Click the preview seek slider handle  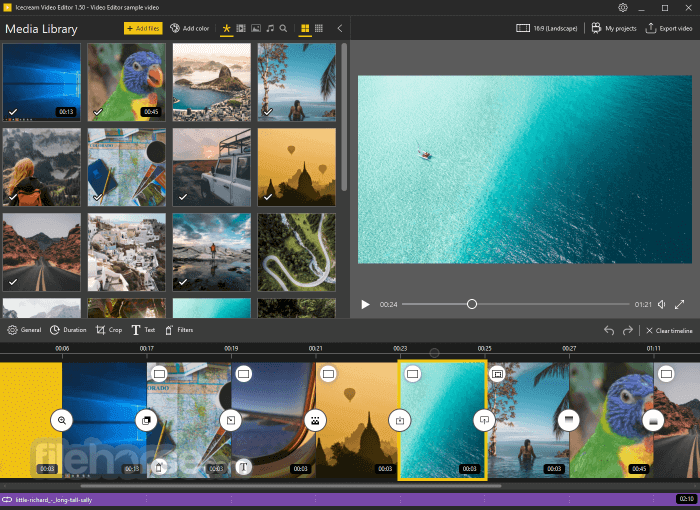[x=472, y=305]
